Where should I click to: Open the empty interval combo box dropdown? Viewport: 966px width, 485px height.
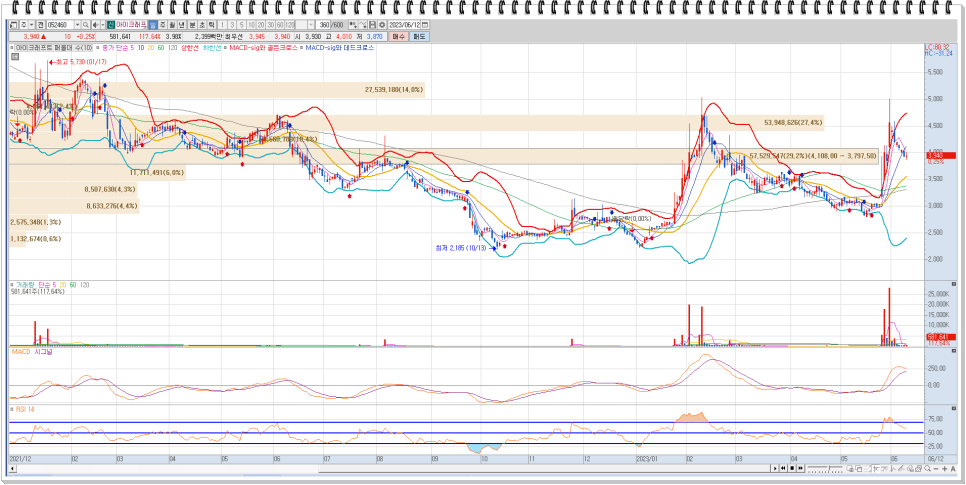point(311,25)
